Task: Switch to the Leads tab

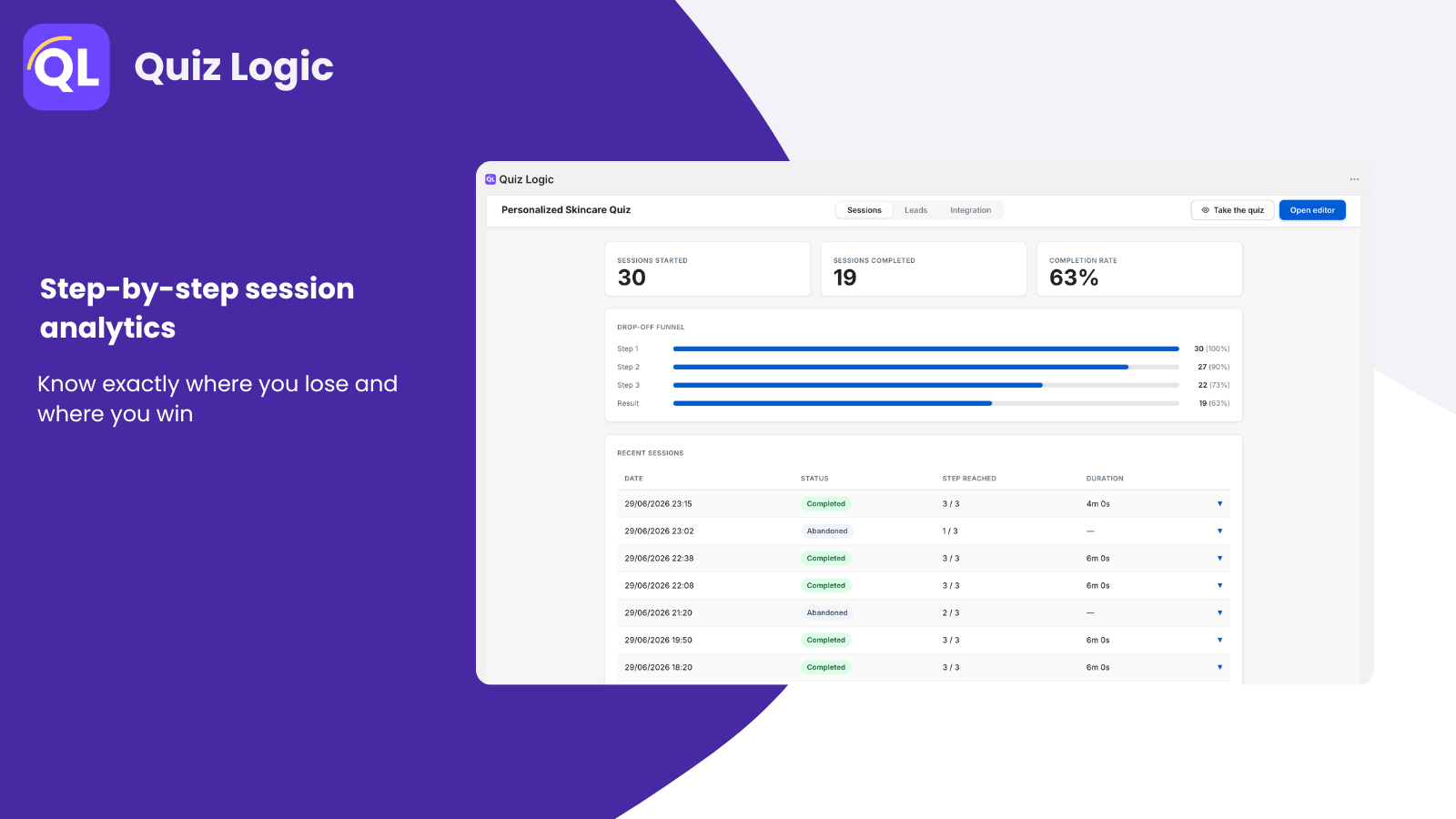Action: (915, 210)
